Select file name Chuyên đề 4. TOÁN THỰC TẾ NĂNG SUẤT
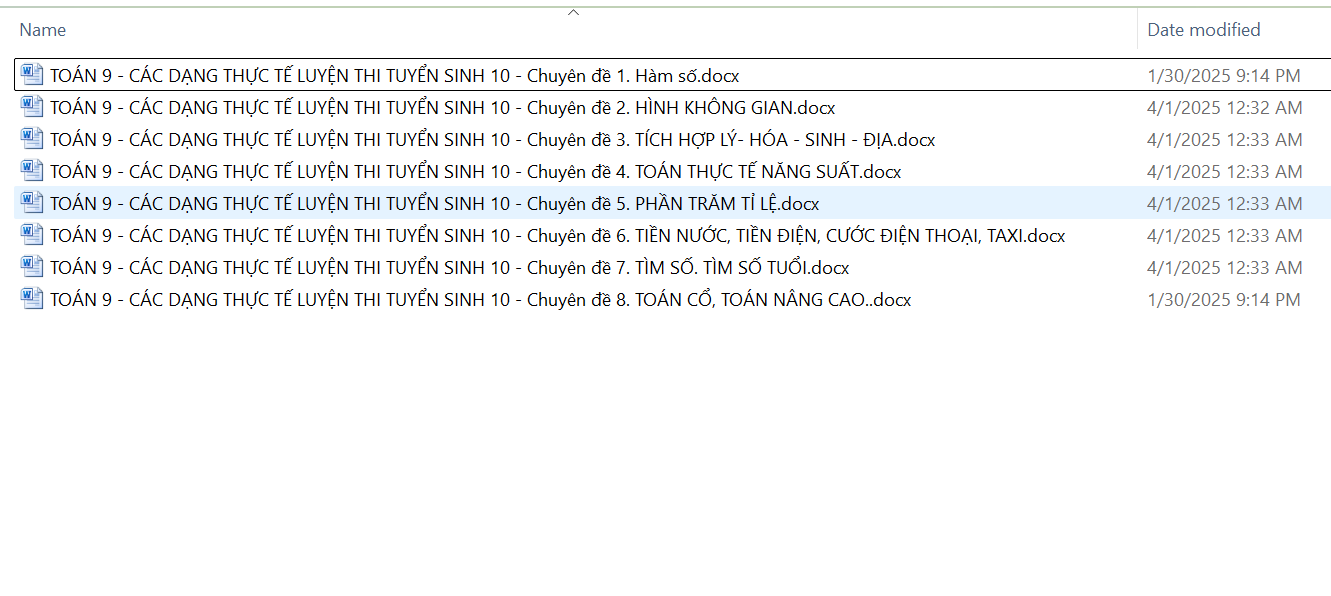Viewport: 1331px width, 596px height. (x=475, y=172)
